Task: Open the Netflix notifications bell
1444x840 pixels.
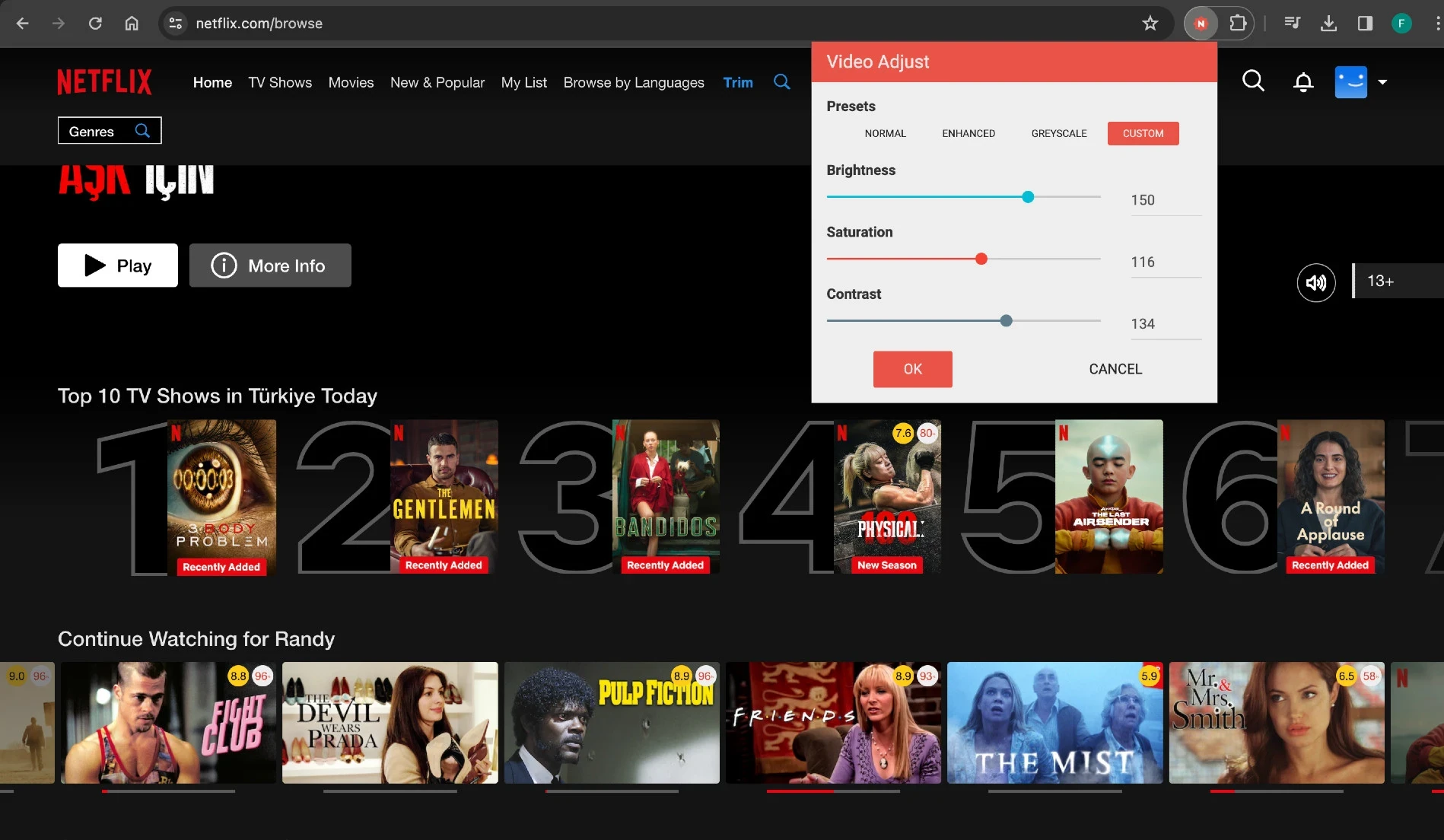Action: pyautogui.click(x=1303, y=82)
